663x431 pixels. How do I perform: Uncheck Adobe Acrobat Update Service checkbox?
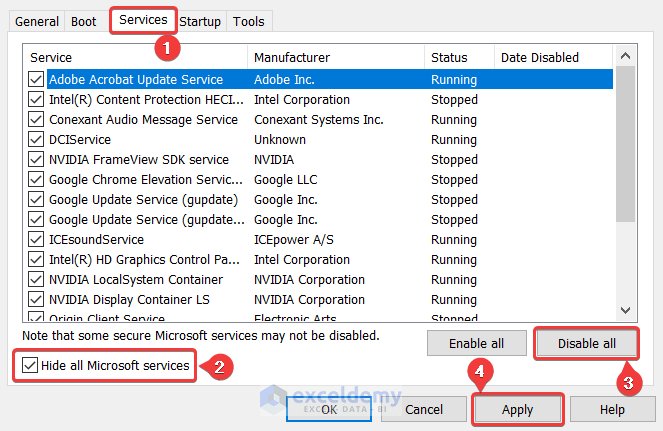coord(36,80)
